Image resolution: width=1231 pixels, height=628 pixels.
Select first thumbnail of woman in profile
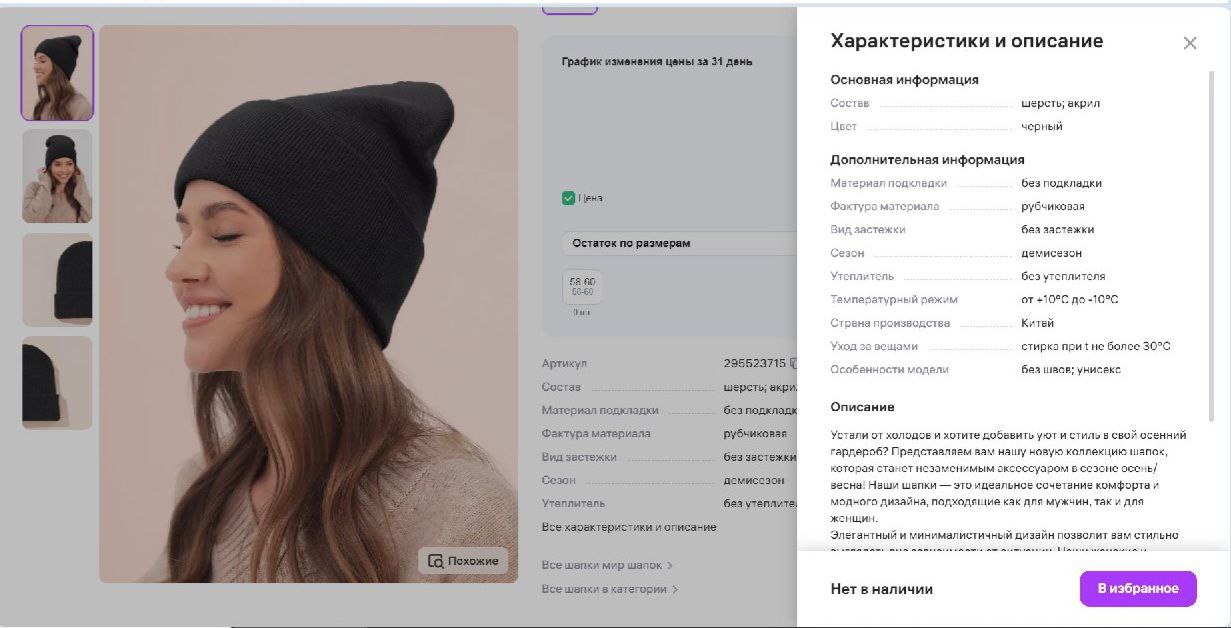coord(57,73)
